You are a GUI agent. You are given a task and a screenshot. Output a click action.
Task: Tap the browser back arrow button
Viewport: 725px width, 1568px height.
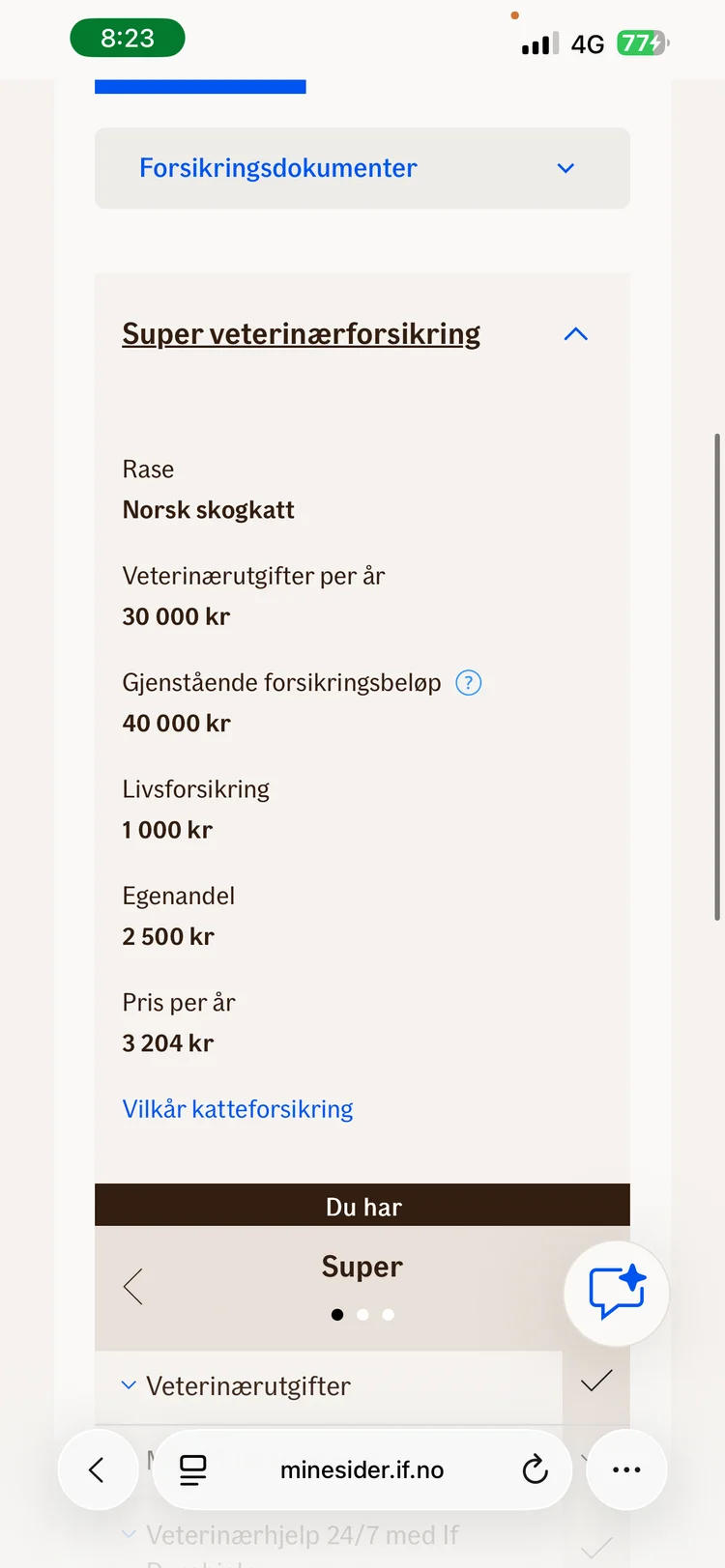tap(98, 1469)
